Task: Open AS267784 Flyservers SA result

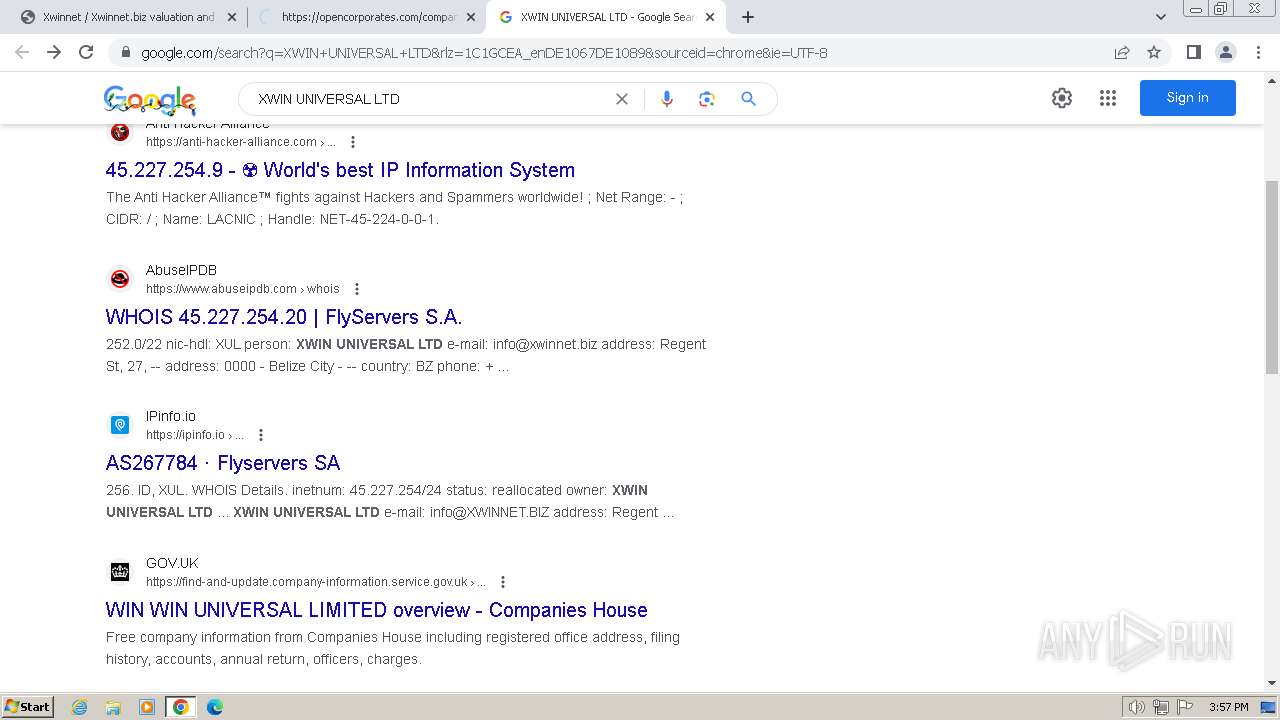Action: (223, 463)
